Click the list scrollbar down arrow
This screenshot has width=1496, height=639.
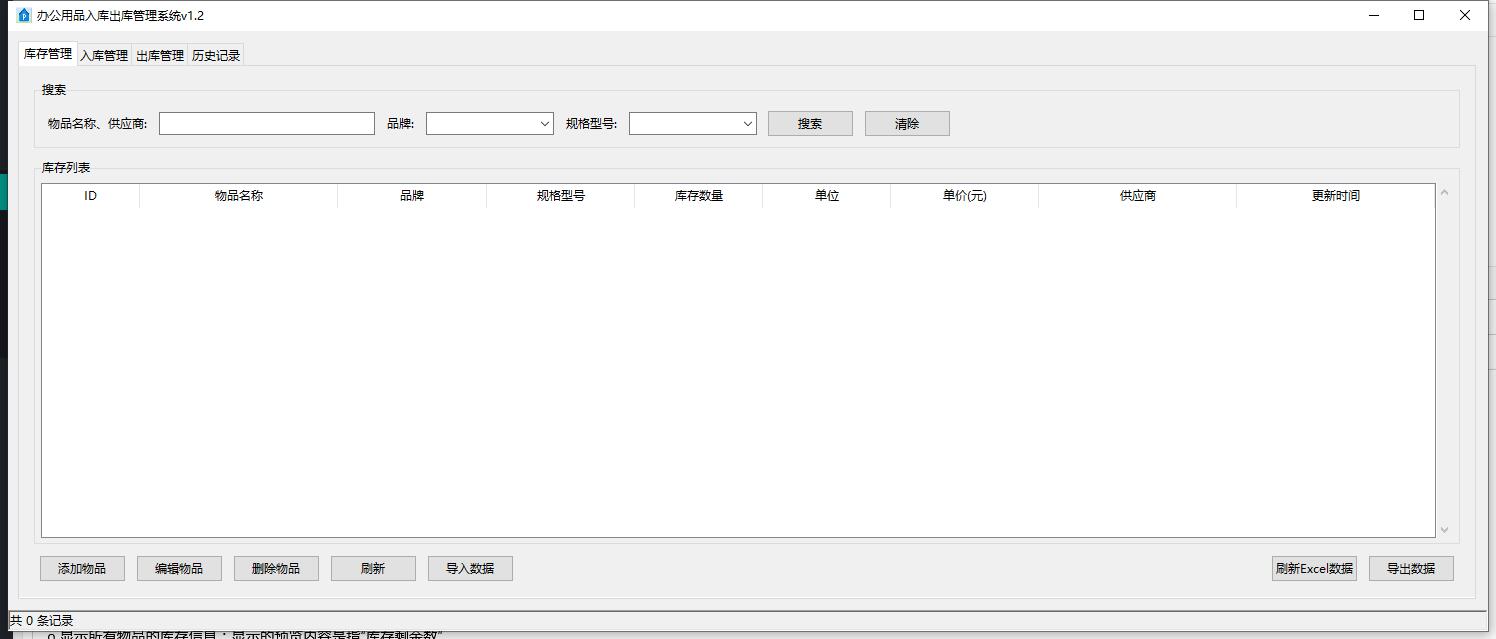[x=1444, y=530]
